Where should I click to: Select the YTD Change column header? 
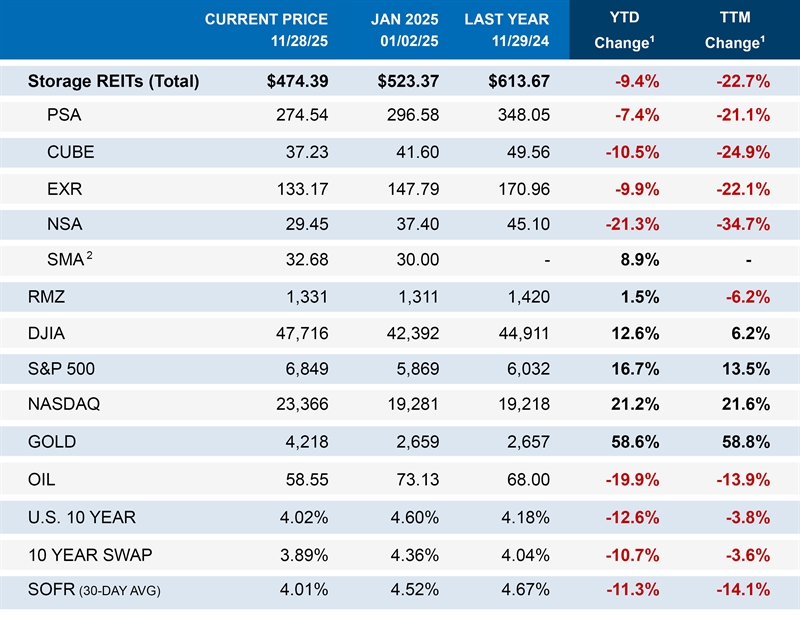point(624,30)
